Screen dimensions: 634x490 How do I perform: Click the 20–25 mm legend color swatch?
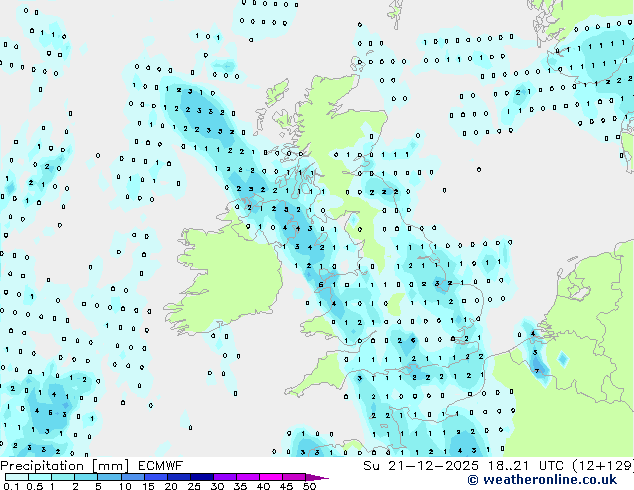(x=179, y=477)
